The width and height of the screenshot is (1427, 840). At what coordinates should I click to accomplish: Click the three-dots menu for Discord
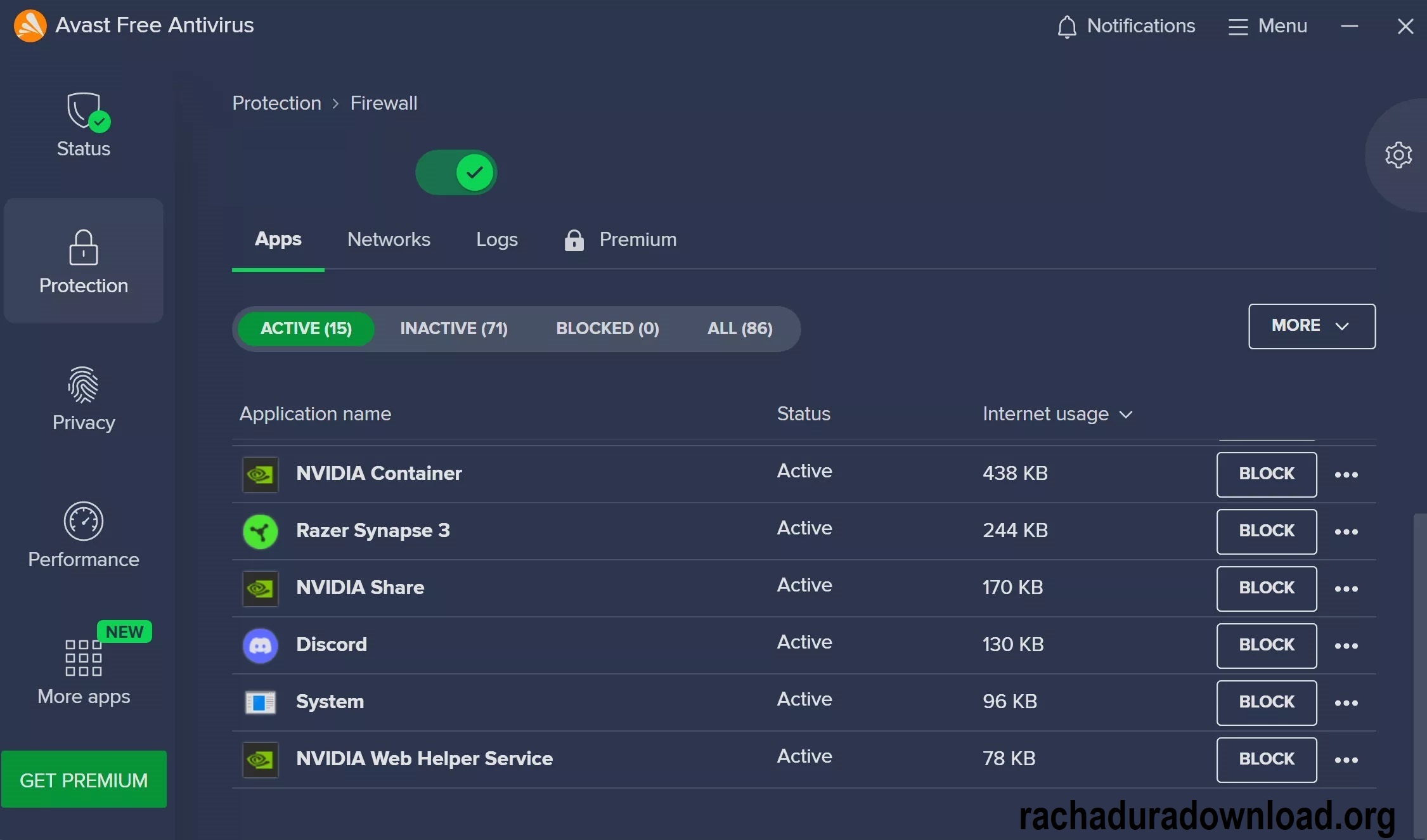[x=1346, y=645]
